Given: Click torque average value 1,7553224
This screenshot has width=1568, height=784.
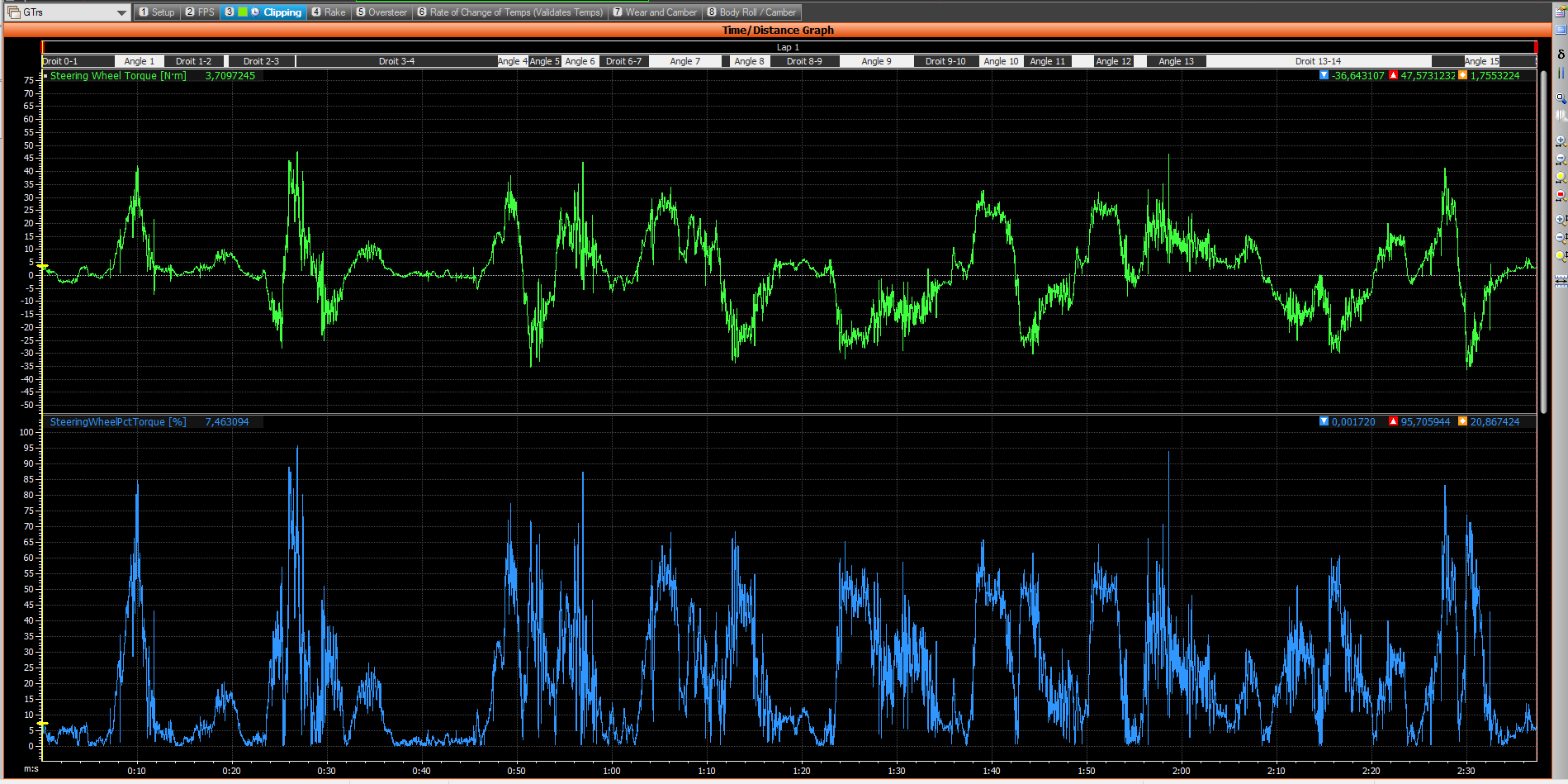Looking at the screenshot, I should coord(1495,75).
